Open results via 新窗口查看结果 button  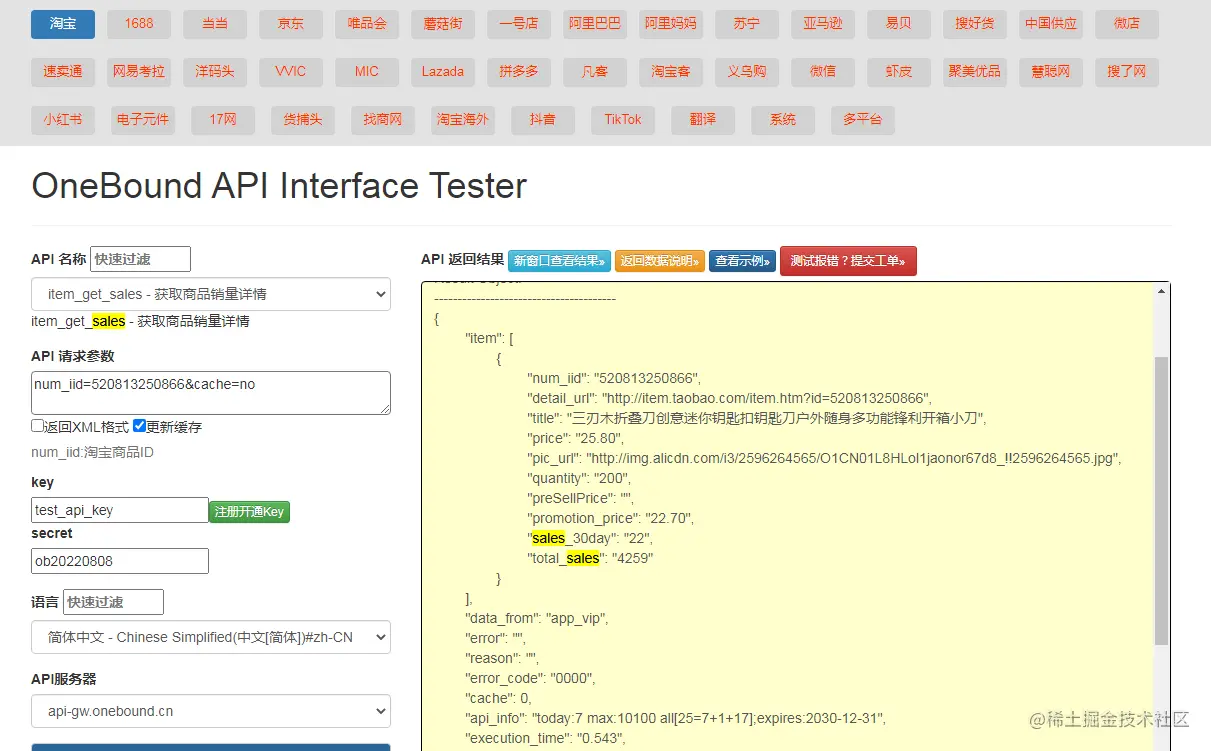coord(559,261)
